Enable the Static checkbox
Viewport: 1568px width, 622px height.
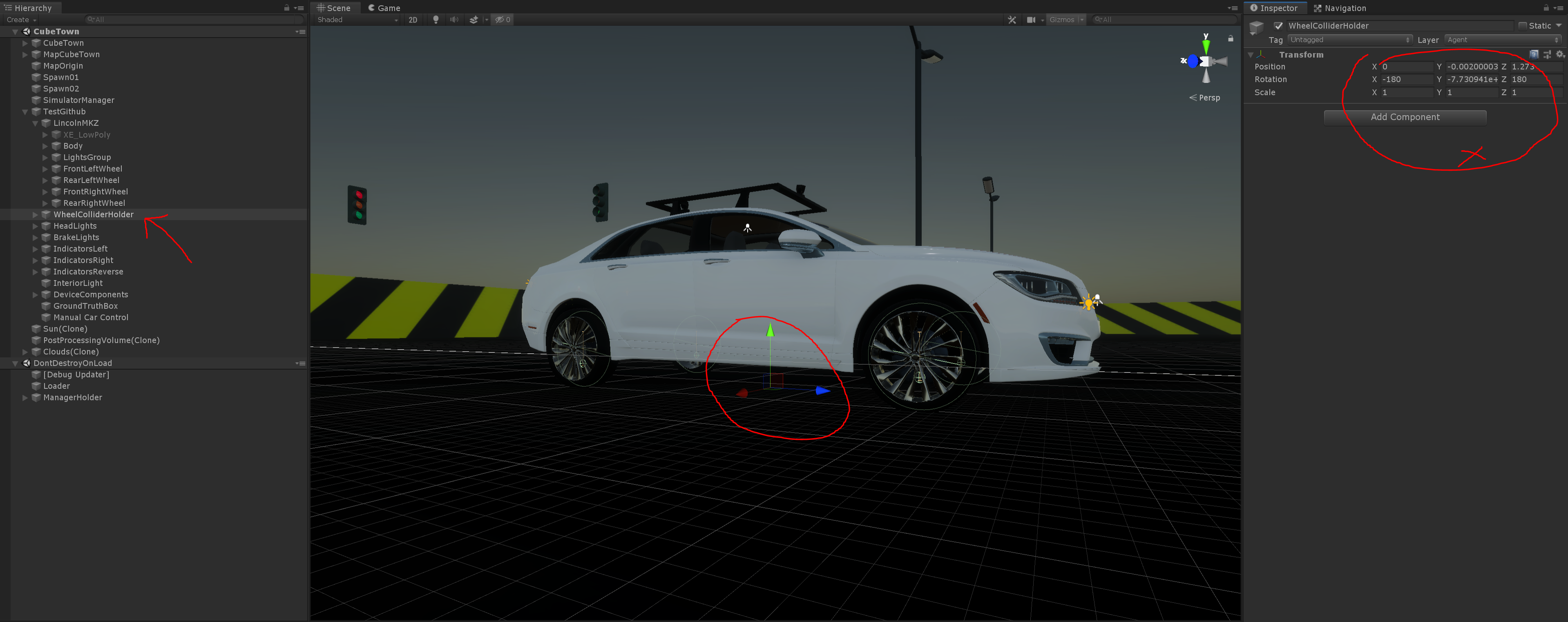pos(1522,26)
